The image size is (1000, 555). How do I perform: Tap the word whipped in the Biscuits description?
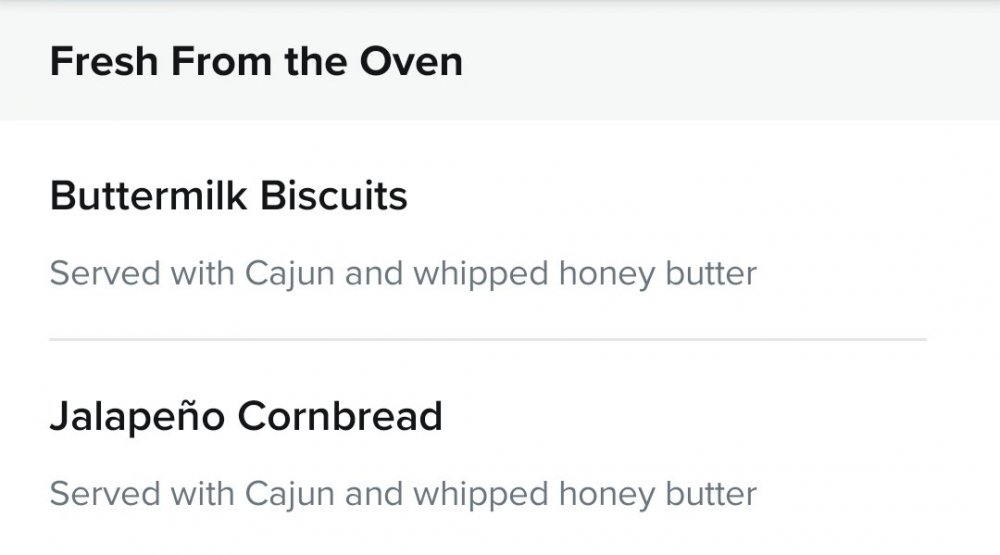click(x=481, y=275)
